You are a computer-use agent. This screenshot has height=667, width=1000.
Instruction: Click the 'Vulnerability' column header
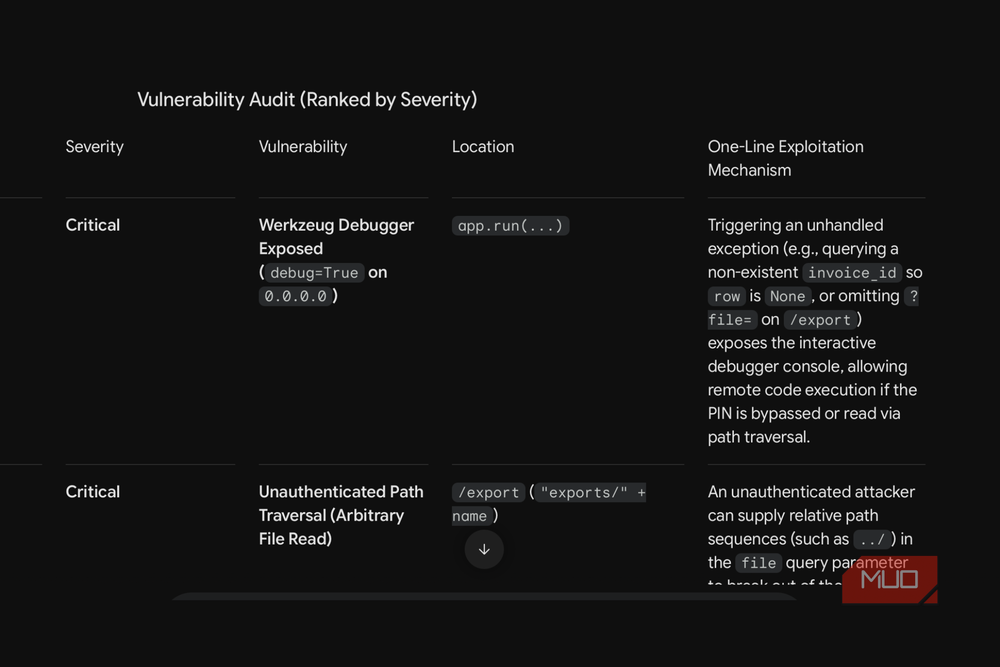(x=303, y=147)
